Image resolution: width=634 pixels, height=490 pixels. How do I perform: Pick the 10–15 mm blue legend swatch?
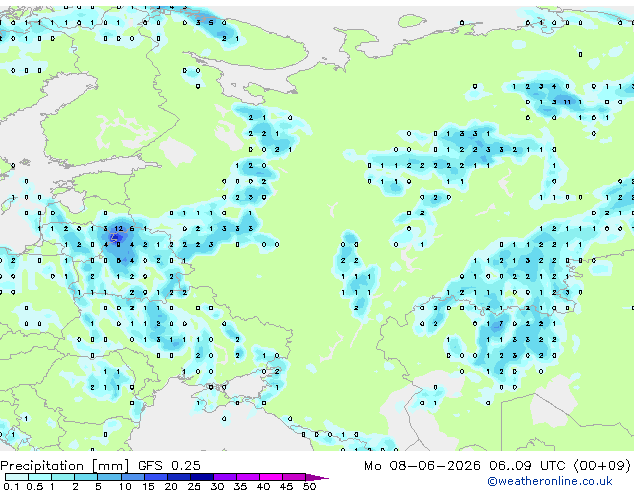132,477
